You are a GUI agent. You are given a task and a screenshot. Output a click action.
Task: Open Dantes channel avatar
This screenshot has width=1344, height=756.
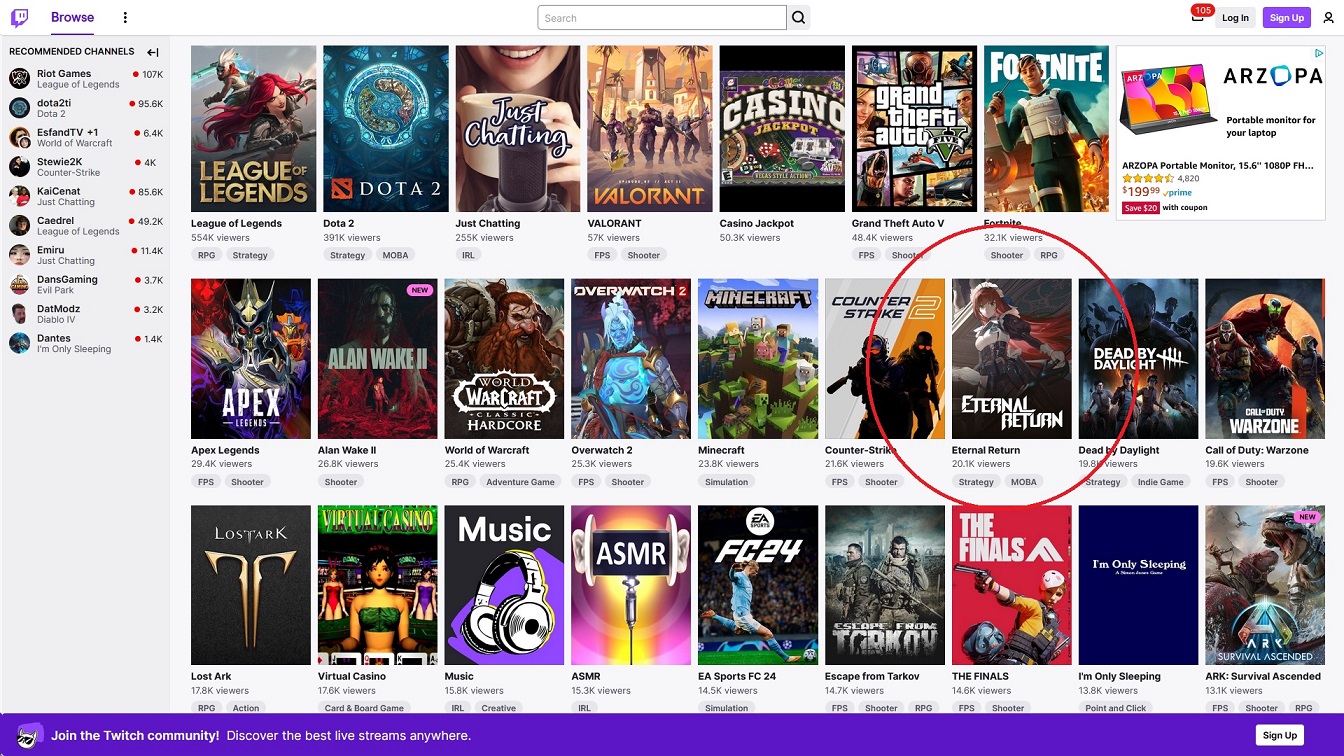(20, 343)
